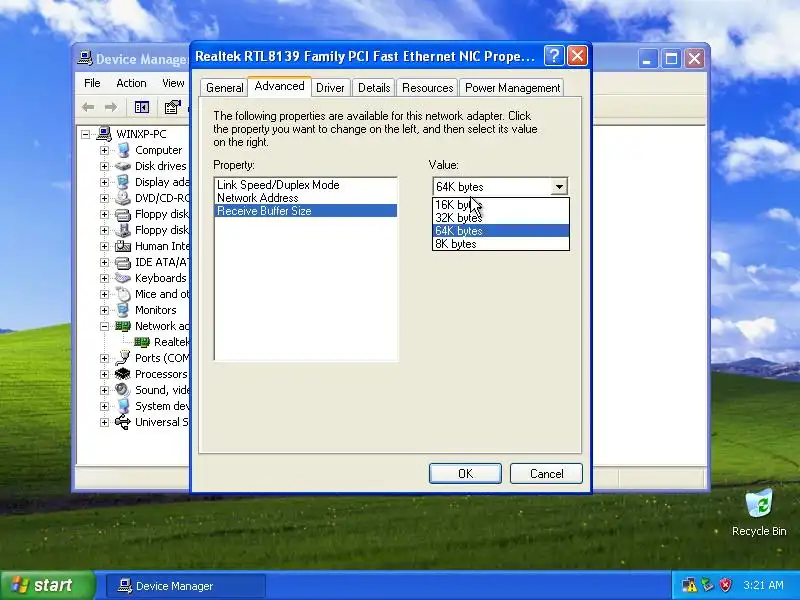Click Device Manager console tree toolbar icon

pyautogui.click(x=142, y=107)
